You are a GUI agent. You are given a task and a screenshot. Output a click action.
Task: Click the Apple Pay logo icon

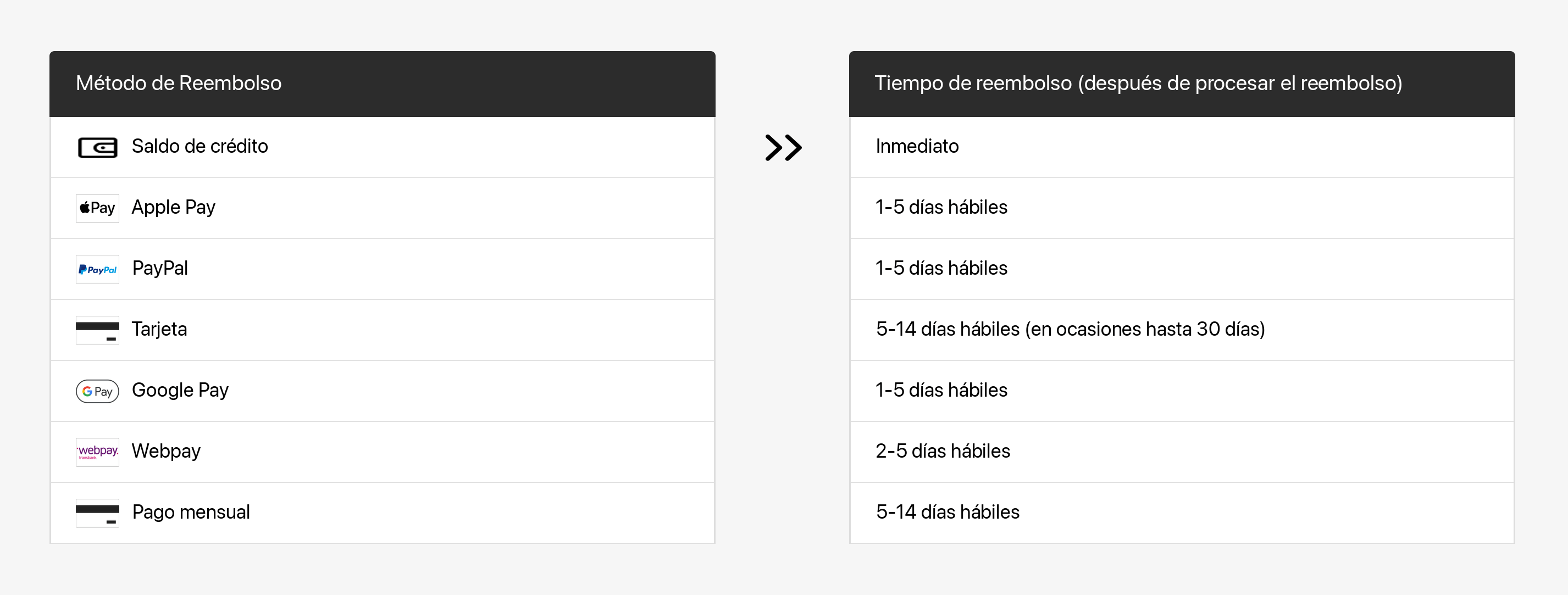pos(97,208)
